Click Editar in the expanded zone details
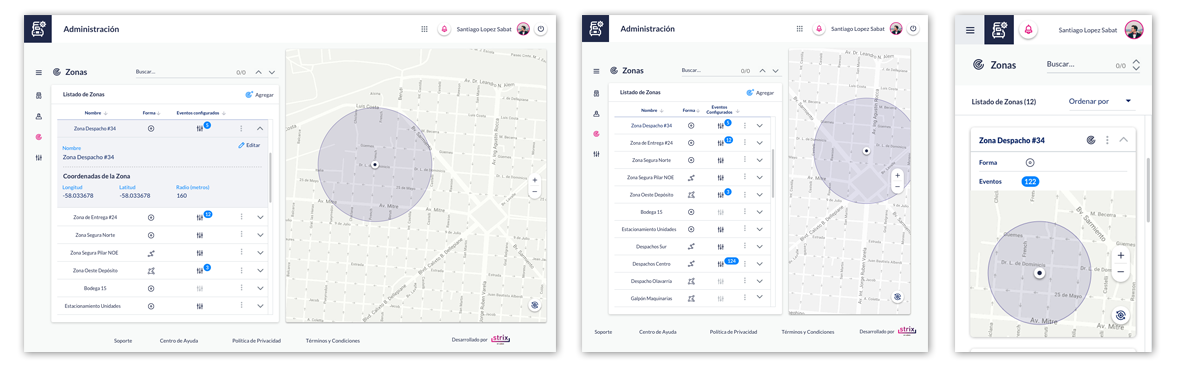This screenshot has width=1182, height=379. click(250, 145)
